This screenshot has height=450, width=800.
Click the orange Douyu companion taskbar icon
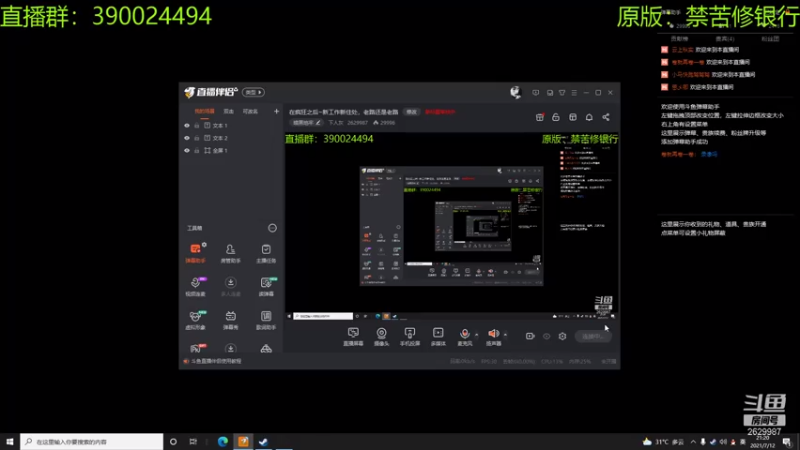click(243, 442)
